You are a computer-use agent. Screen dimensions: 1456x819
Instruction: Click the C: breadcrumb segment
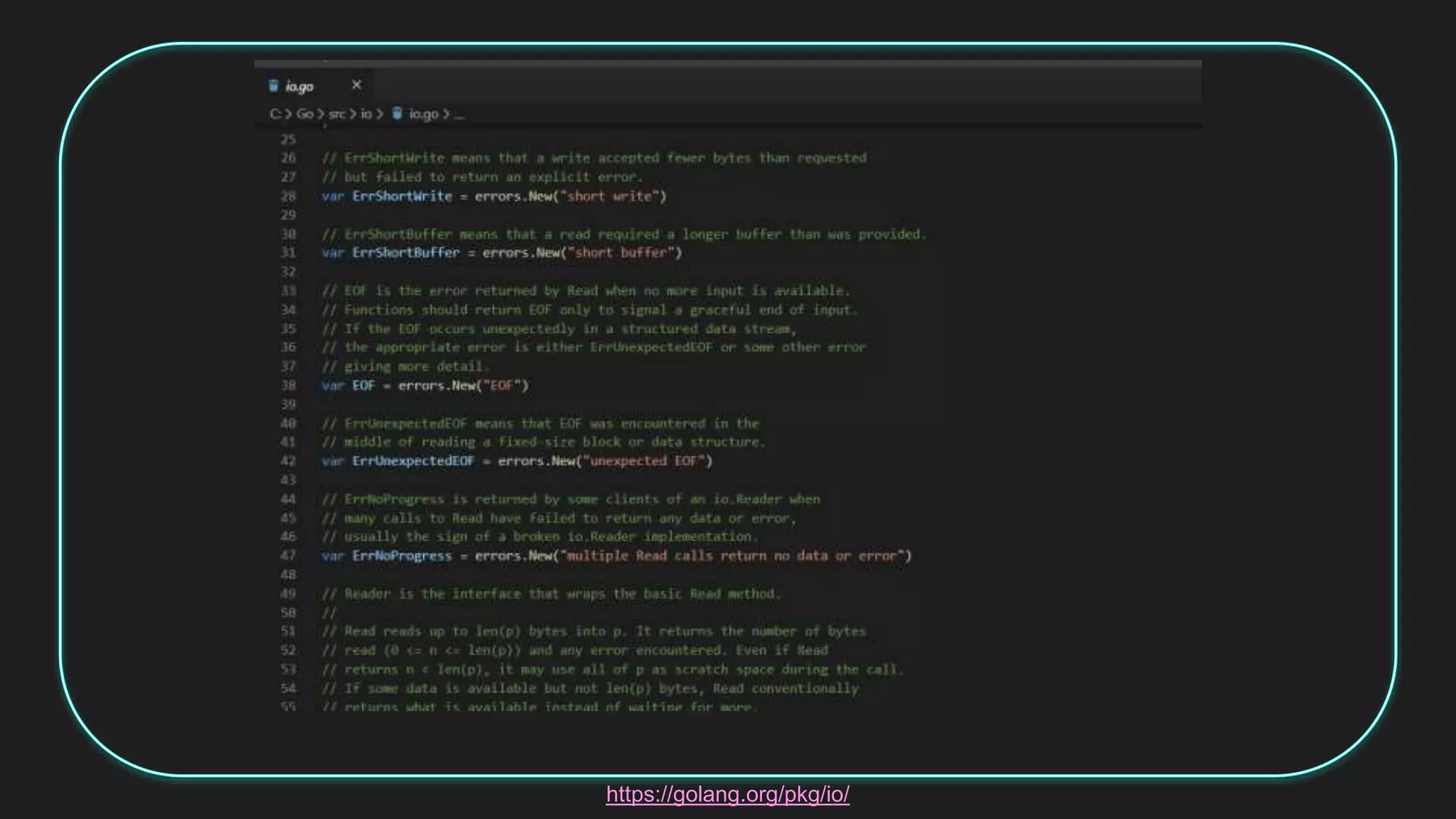click(275, 114)
